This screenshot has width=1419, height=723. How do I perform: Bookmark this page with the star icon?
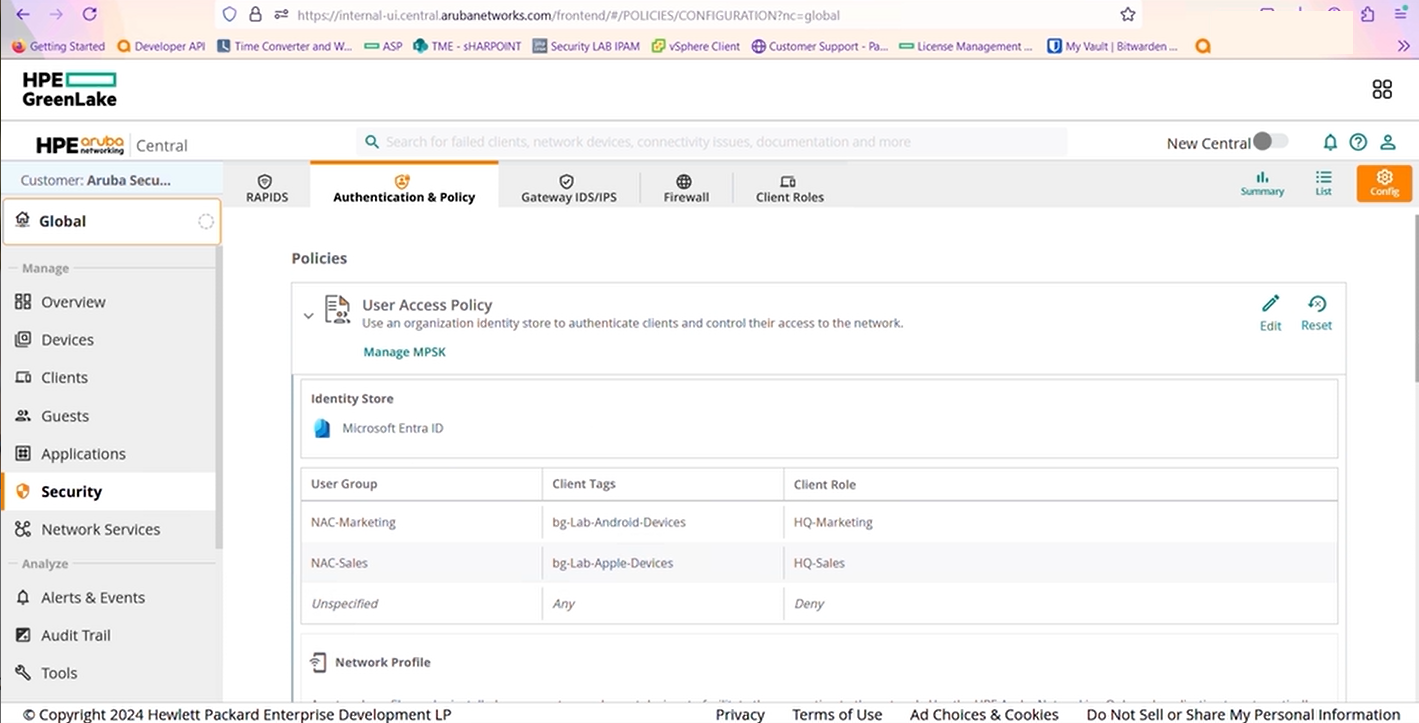(1128, 15)
